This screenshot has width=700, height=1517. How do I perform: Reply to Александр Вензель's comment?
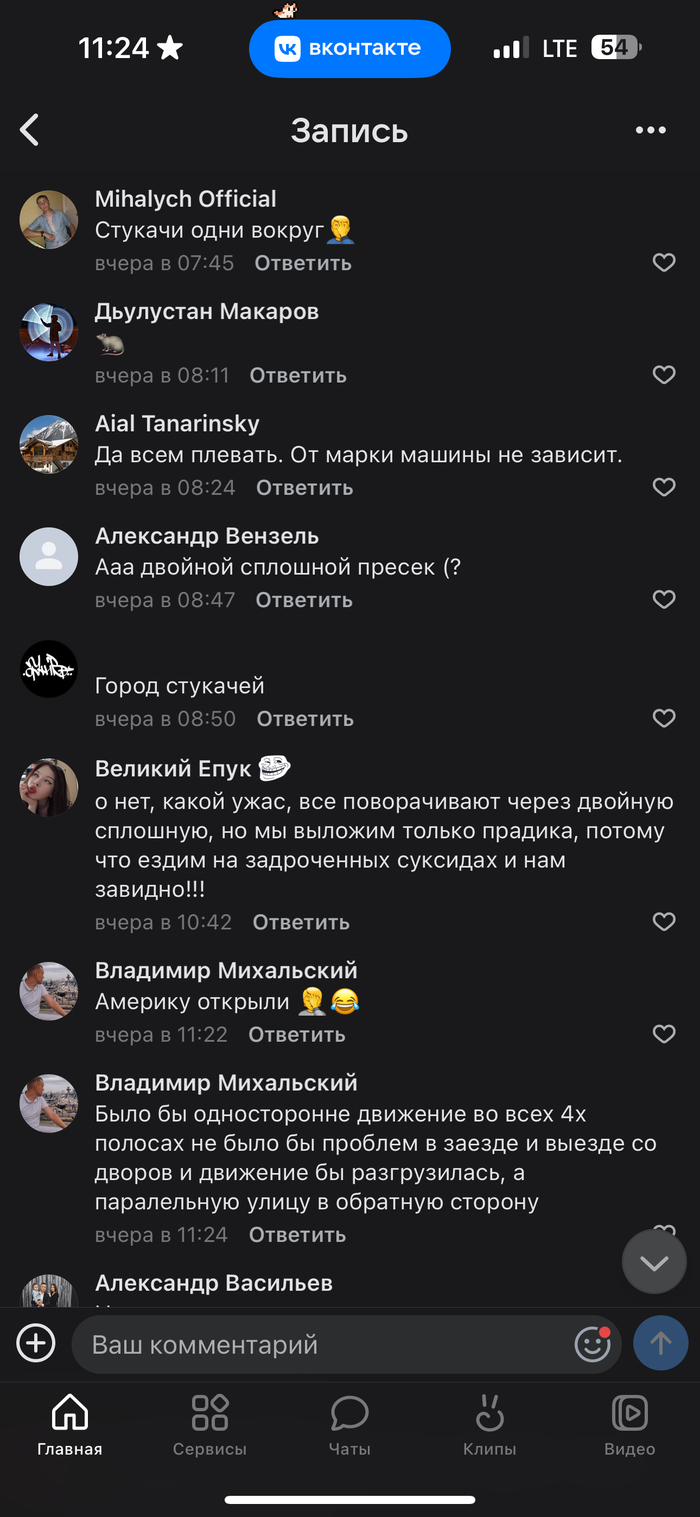point(304,600)
